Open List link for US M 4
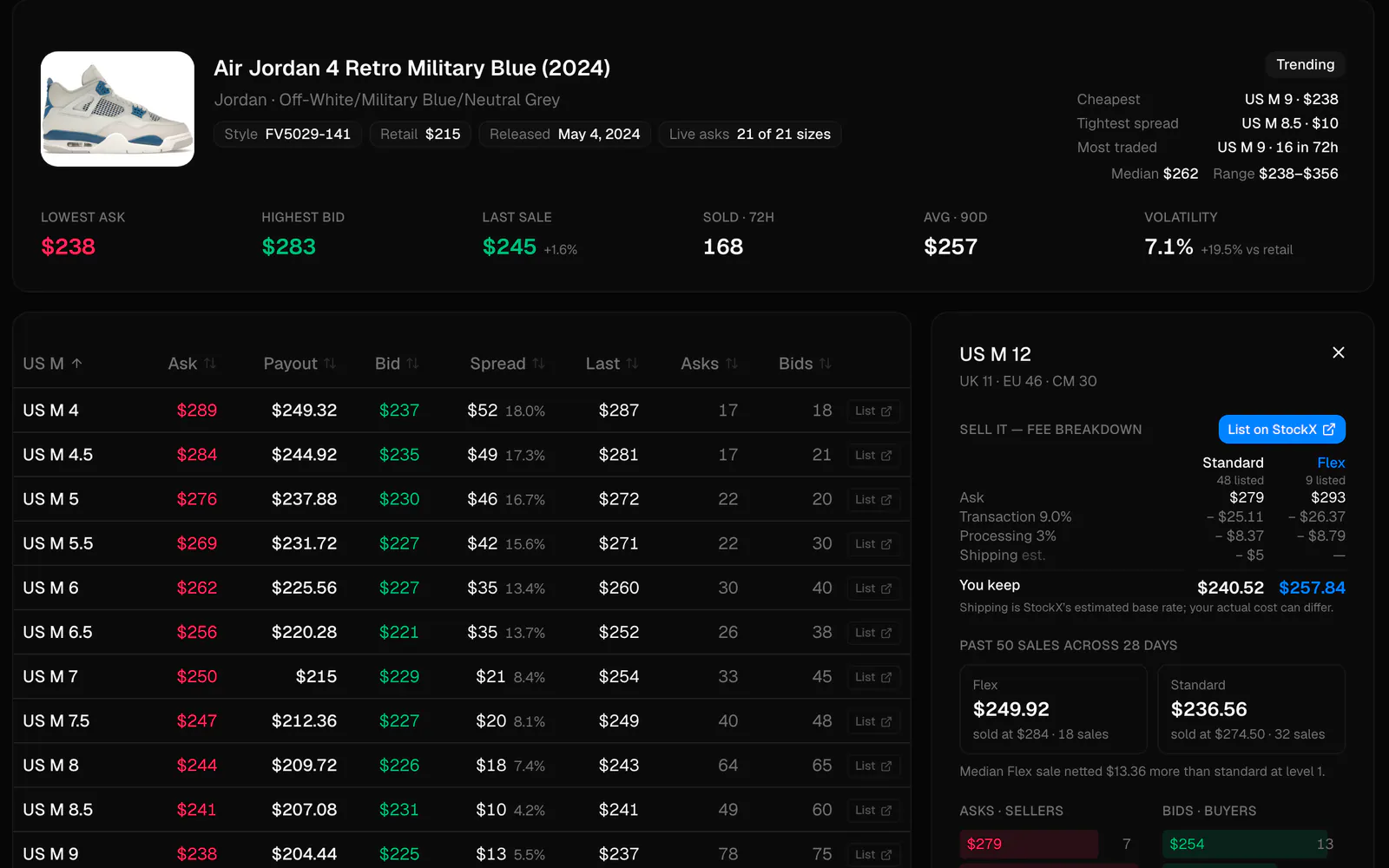Screen dimensions: 1389x868 (x=873, y=411)
